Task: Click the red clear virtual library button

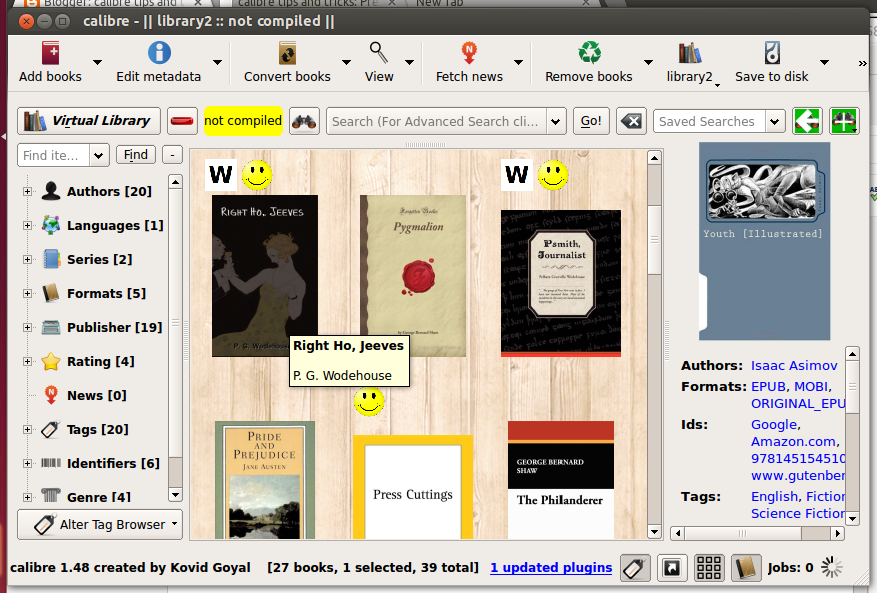Action: 182,121
